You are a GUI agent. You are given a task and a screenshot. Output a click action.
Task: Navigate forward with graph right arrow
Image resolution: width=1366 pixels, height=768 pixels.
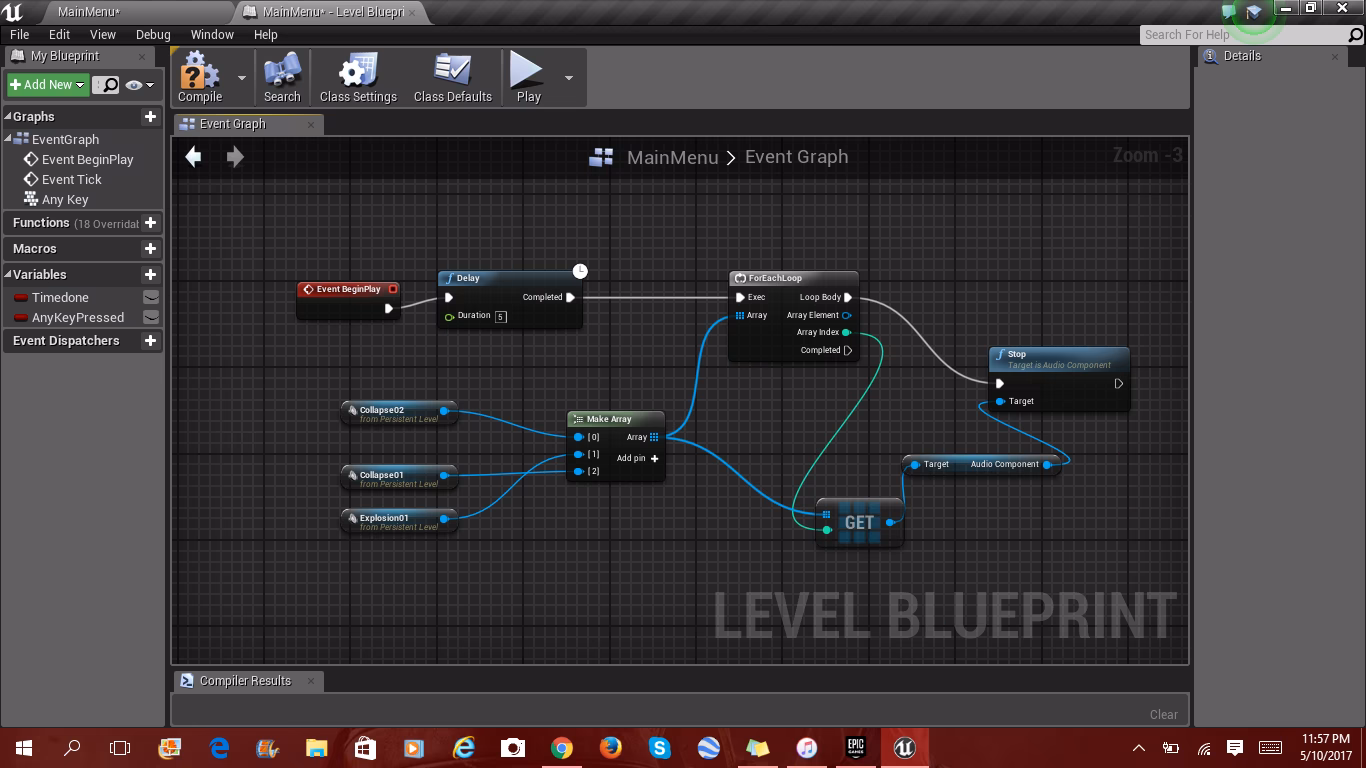click(235, 157)
